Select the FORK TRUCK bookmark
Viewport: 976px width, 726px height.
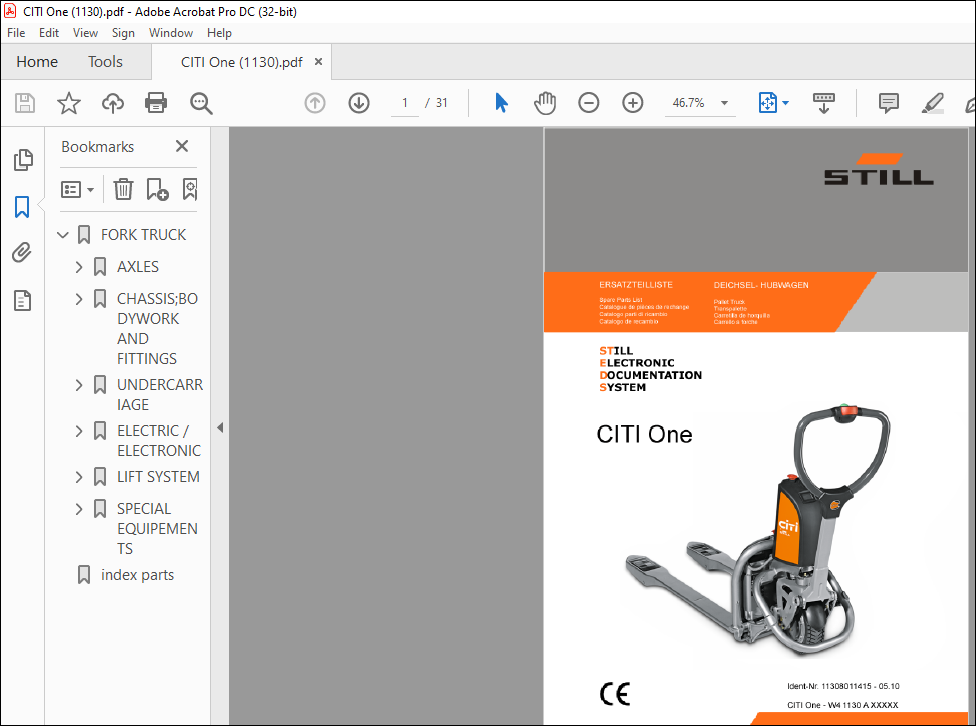coord(143,235)
